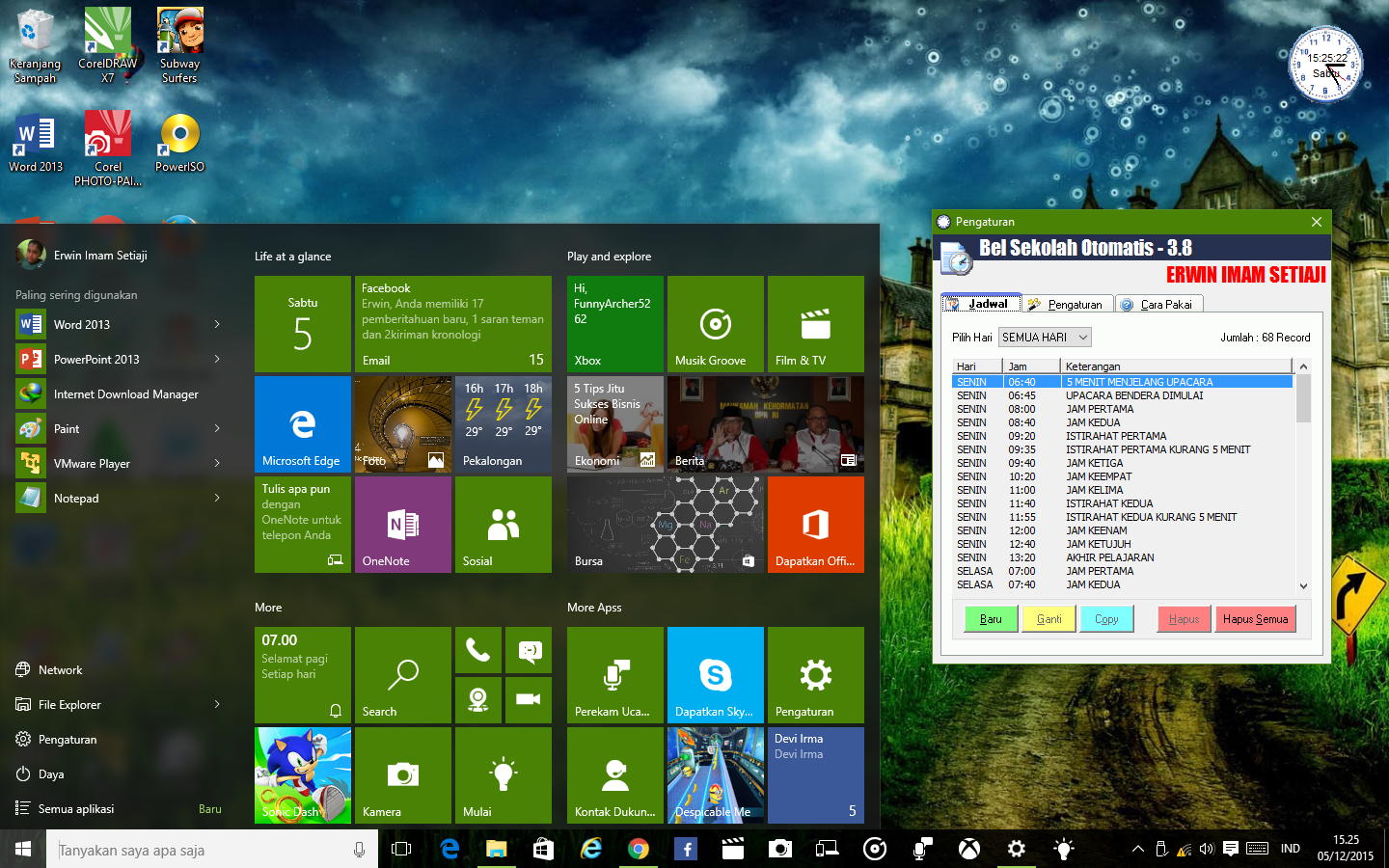The image size is (1389, 868).
Task: Open Erwin Imam Setiaji user account
Action: pyautogui.click(x=83, y=256)
